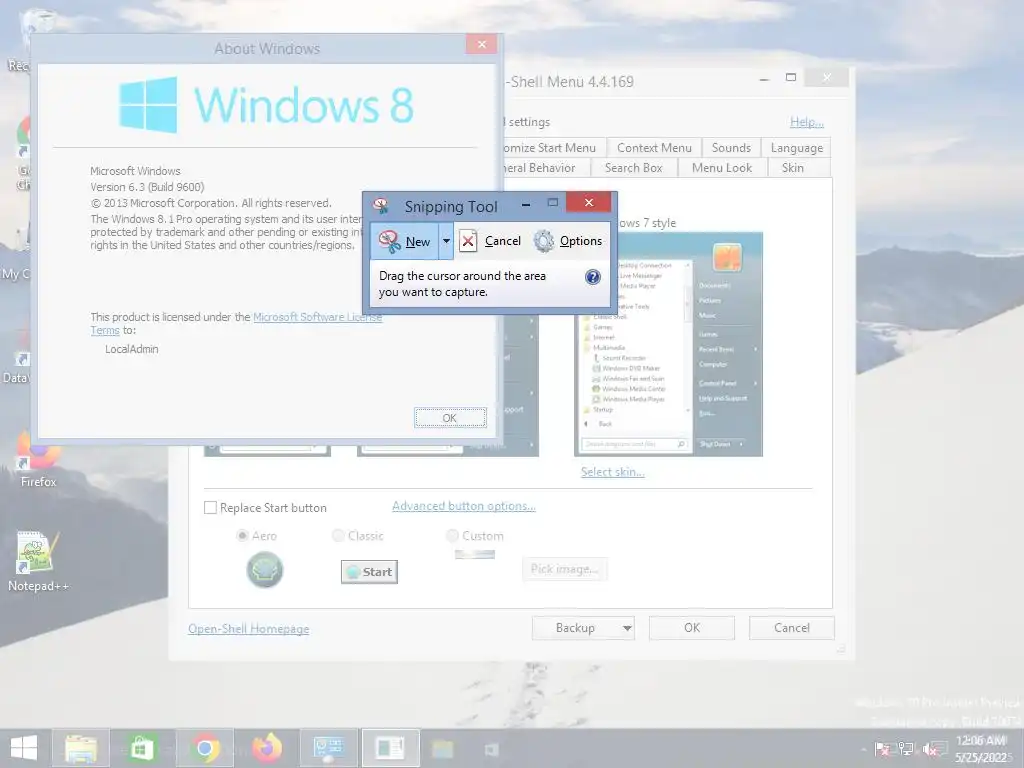This screenshot has height=768, width=1024.
Task: Open the New snip type dropdown arrow
Action: pyautogui.click(x=446, y=242)
